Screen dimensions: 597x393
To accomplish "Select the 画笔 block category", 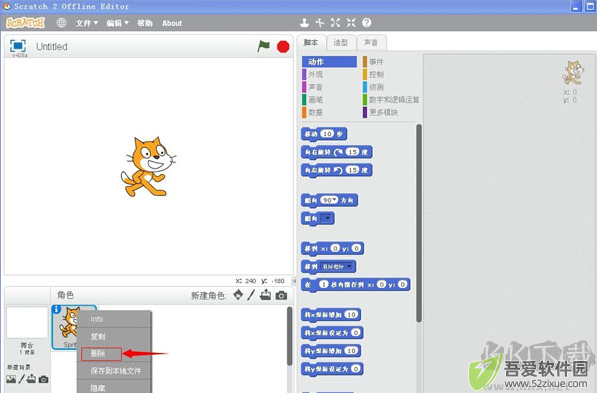I will [312, 99].
